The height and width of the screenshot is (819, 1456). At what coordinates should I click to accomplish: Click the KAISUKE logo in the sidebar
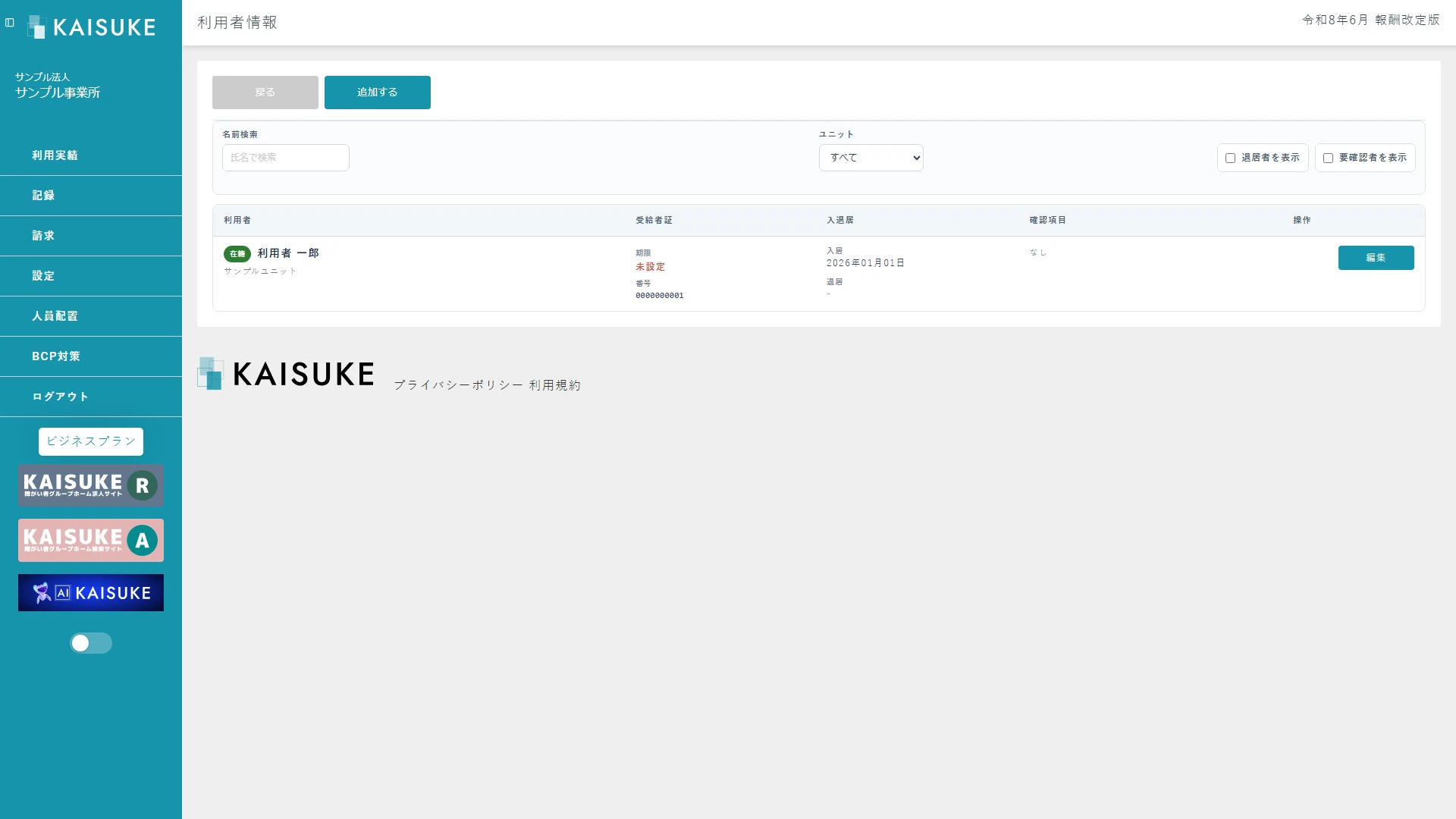(x=91, y=27)
